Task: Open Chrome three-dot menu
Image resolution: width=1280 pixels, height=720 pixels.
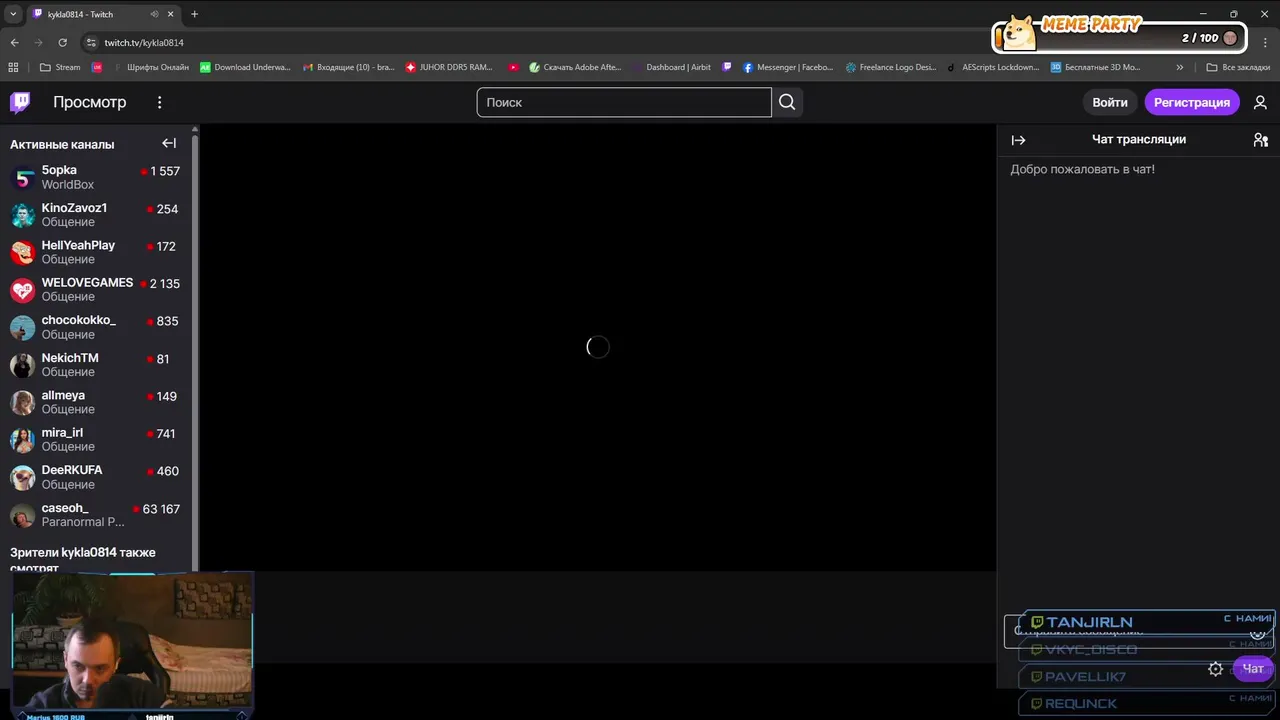Action: pyautogui.click(x=1265, y=42)
